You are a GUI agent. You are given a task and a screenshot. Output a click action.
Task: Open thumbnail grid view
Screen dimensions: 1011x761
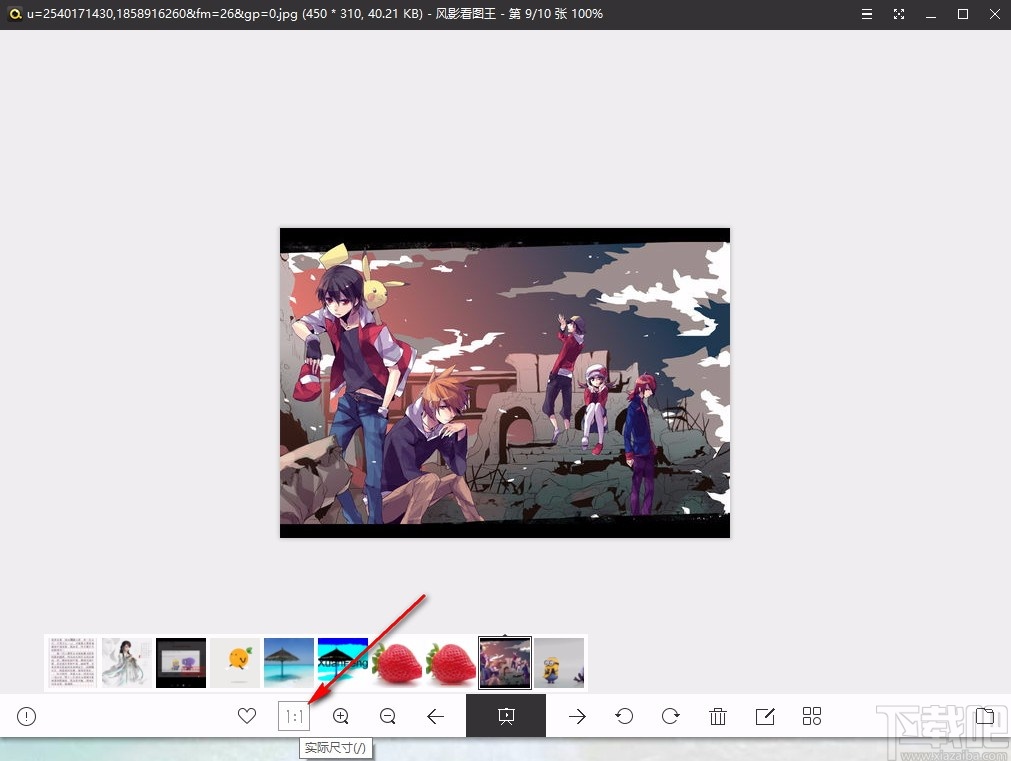pyautogui.click(x=812, y=716)
